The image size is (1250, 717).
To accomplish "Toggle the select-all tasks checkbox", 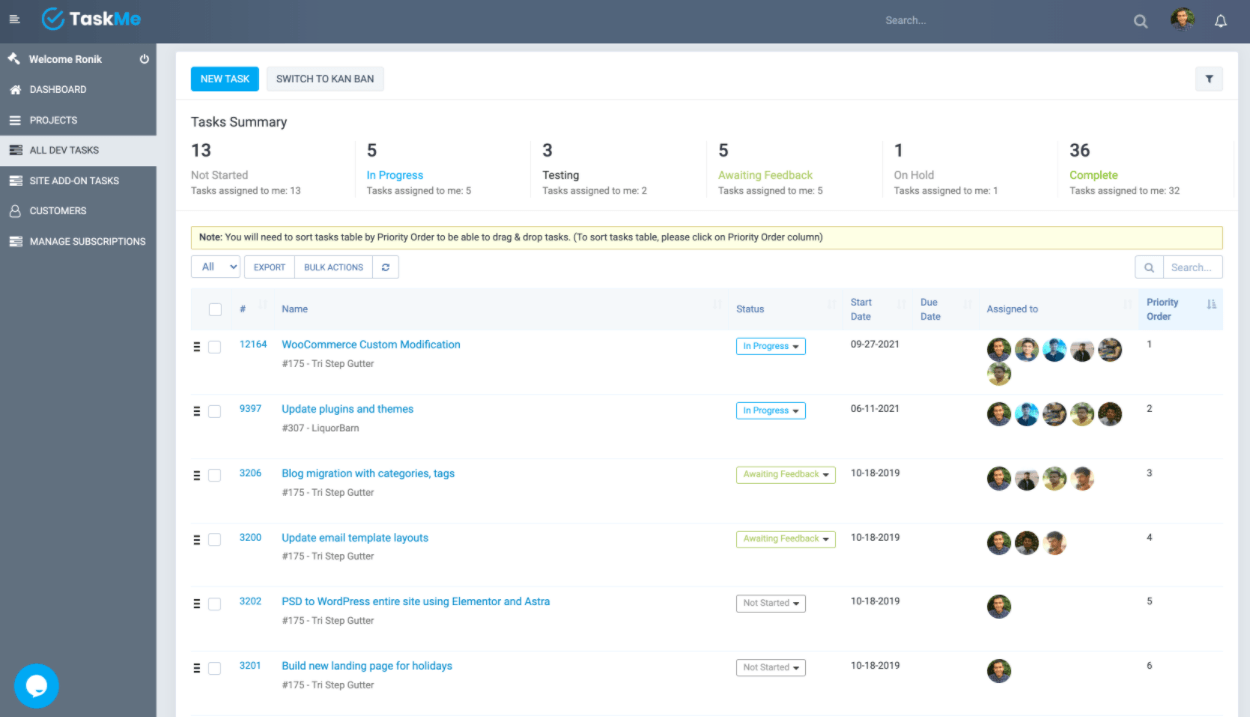I will [215, 309].
